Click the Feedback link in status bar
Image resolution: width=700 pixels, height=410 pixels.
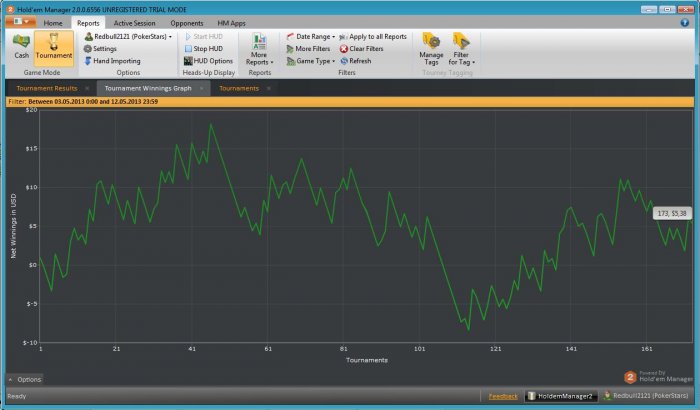(x=503, y=397)
